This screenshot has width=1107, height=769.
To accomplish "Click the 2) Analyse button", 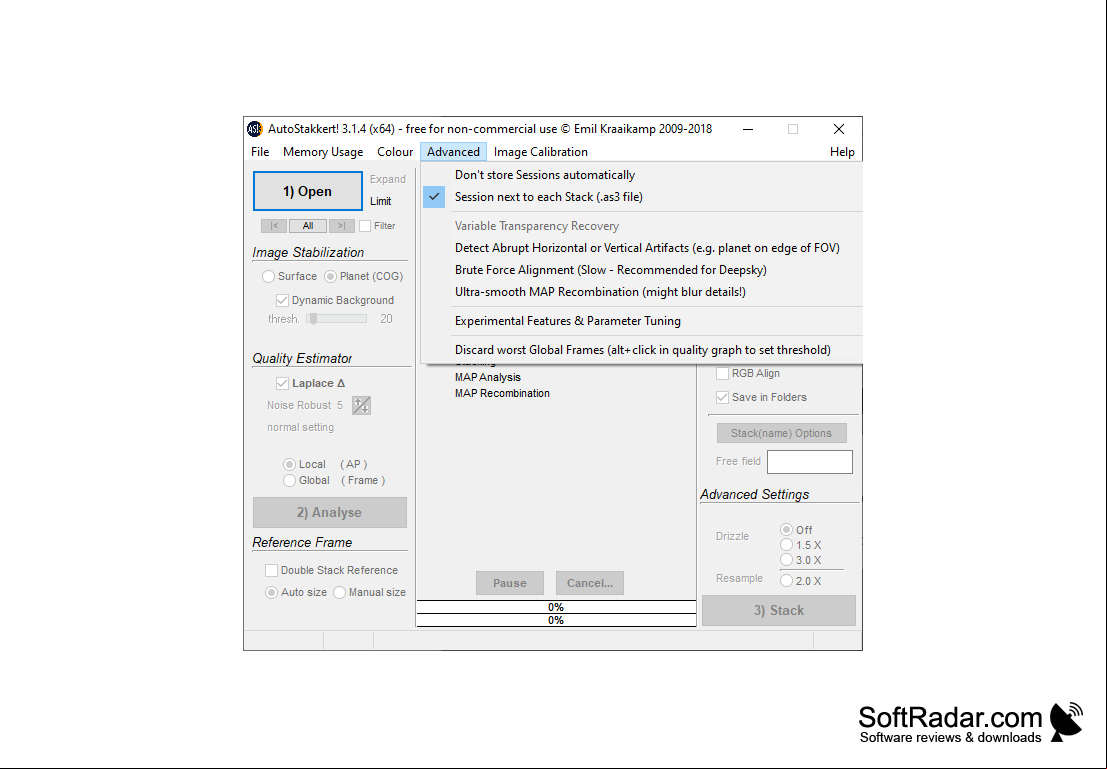I will point(330,513).
